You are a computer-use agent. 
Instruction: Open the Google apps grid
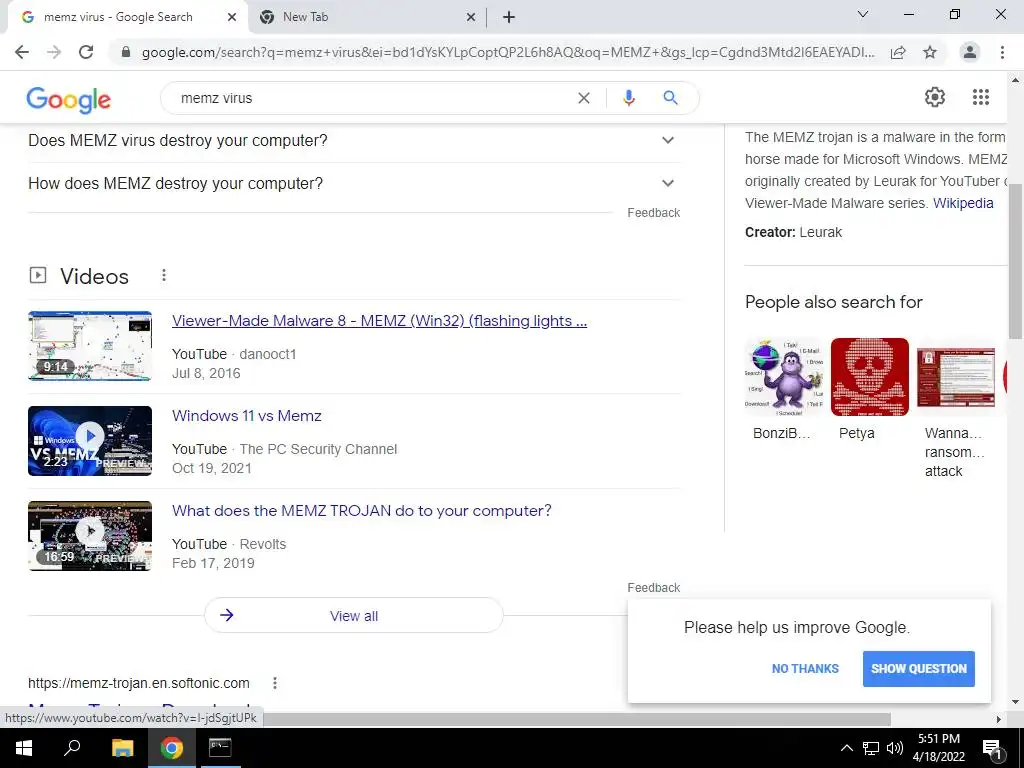(x=981, y=97)
